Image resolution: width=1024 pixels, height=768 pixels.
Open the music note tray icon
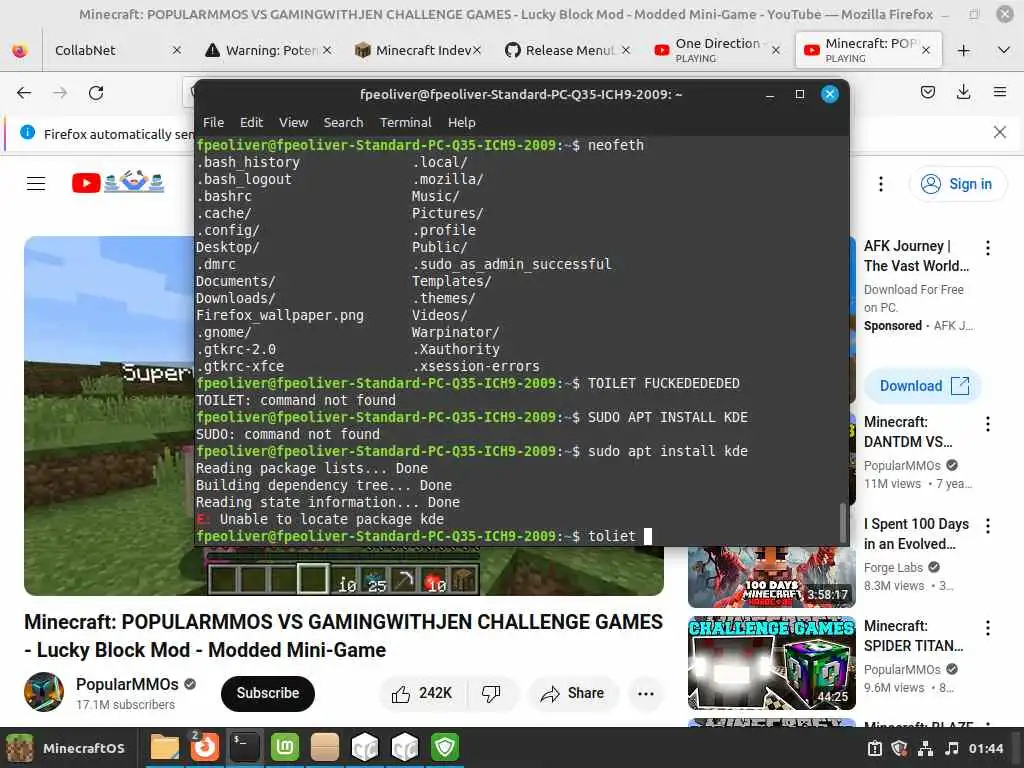pyautogui.click(x=952, y=748)
